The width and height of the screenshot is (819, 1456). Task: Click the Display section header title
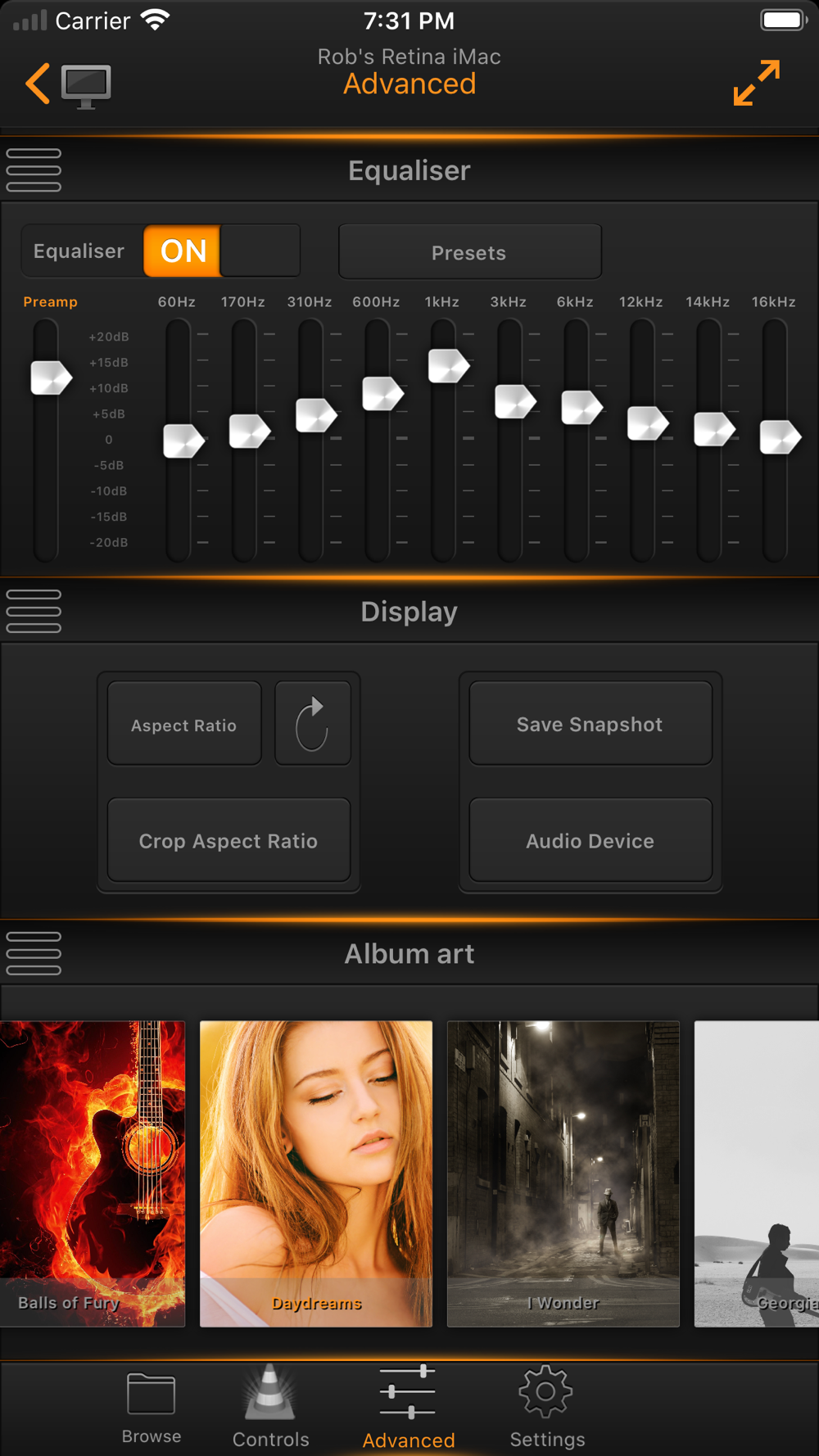tap(409, 612)
